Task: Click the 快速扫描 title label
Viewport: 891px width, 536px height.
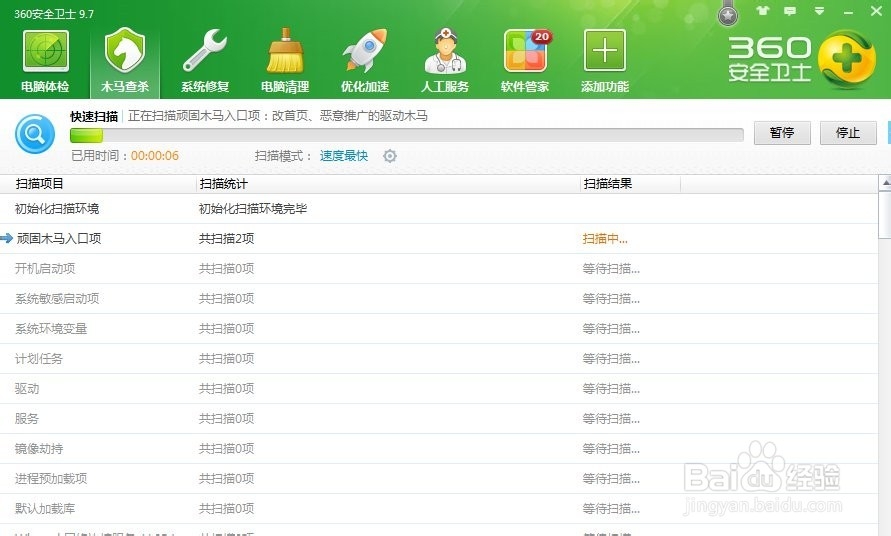Action: coord(94,117)
